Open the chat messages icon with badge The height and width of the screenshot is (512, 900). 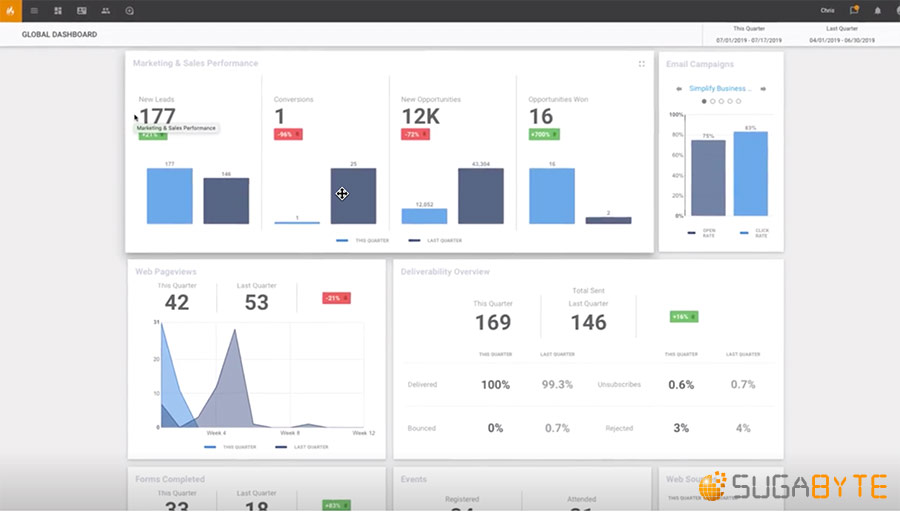[x=854, y=10]
